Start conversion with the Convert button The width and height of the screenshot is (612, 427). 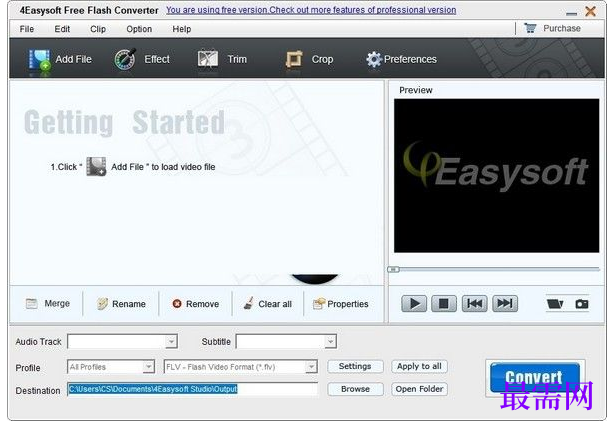point(535,377)
